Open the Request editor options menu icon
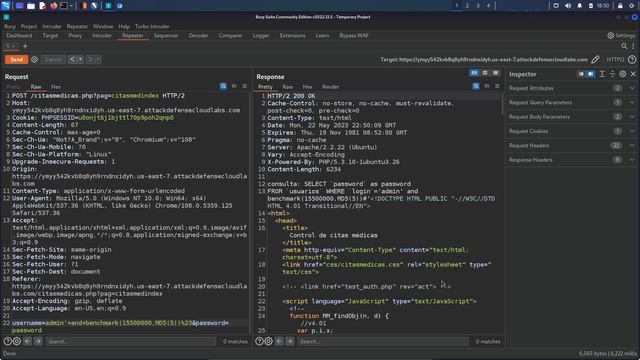This screenshot has height=360, width=640. pos(244,86)
